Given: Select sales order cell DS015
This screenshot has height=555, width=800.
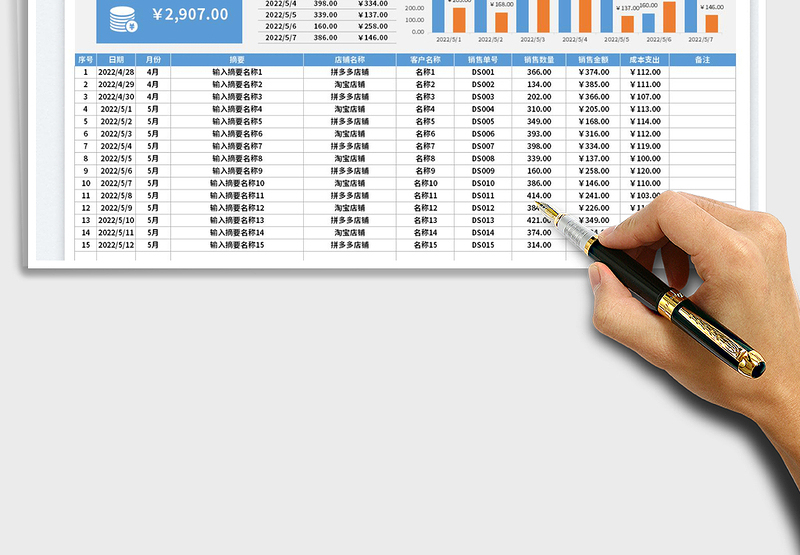Looking at the screenshot, I should (483, 245).
